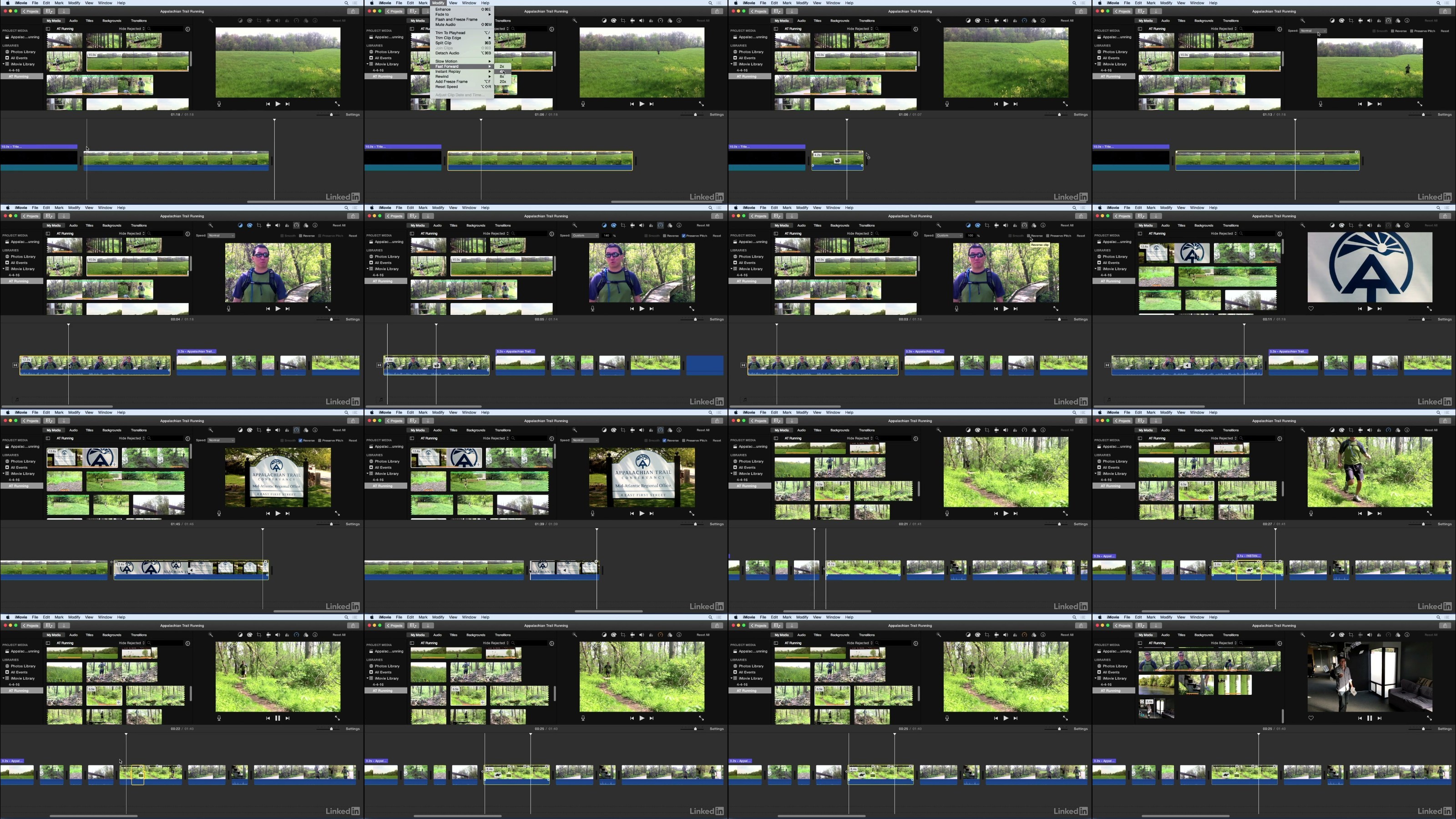The image size is (1456, 819).
Task: Click fullscreen arrows under close-up runner legs preview
Action: tap(1429, 513)
